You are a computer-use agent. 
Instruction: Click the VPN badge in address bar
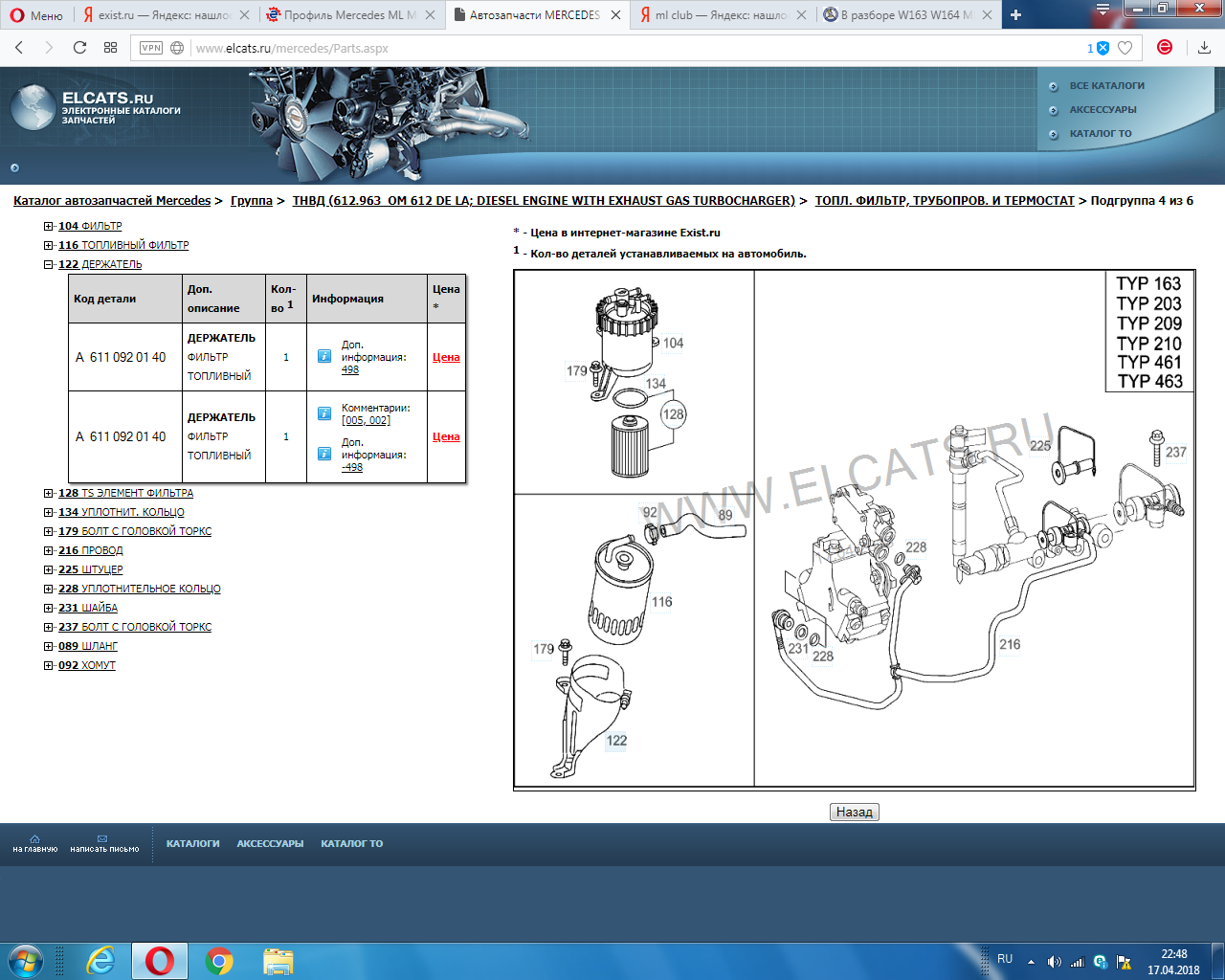pos(151,48)
